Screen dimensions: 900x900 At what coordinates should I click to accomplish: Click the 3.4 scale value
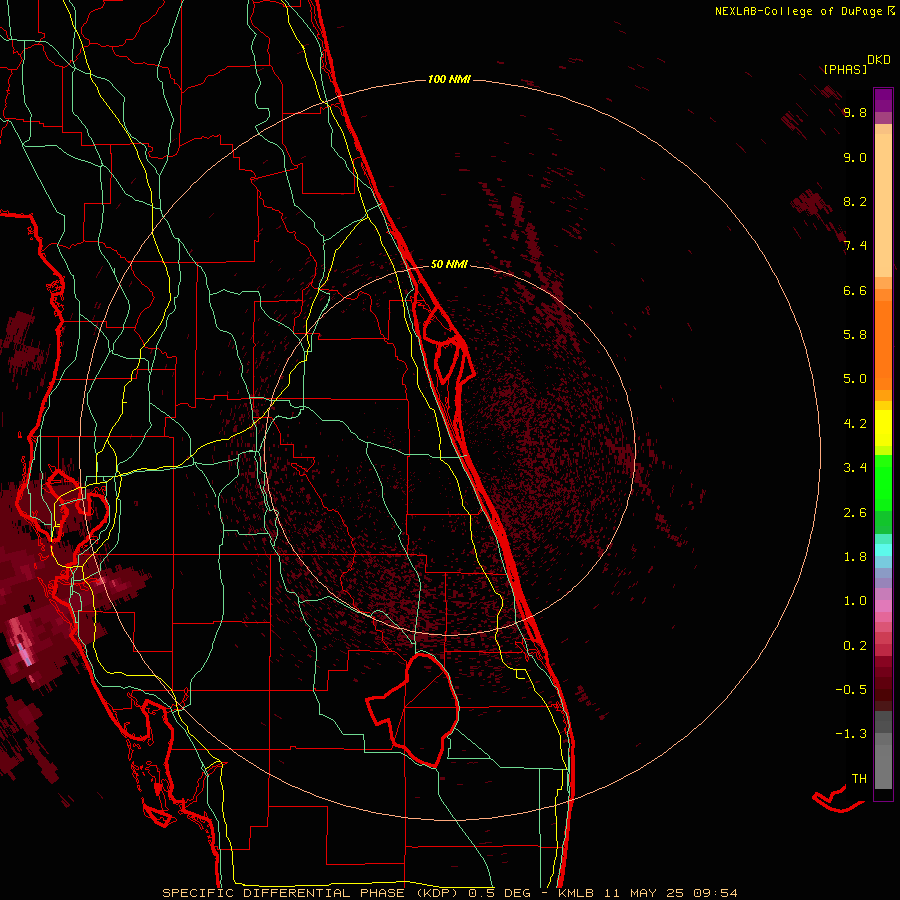click(x=855, y=468)
